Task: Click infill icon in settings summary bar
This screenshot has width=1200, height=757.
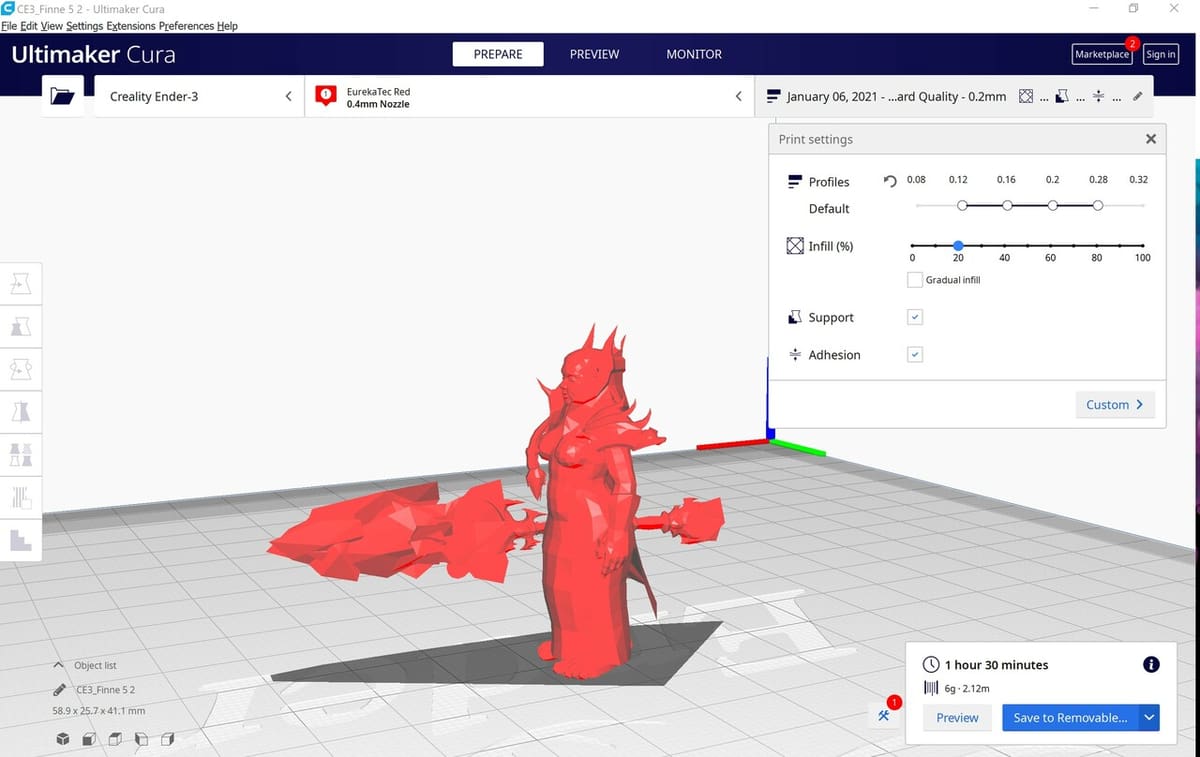Action: tap(1026, 96)
